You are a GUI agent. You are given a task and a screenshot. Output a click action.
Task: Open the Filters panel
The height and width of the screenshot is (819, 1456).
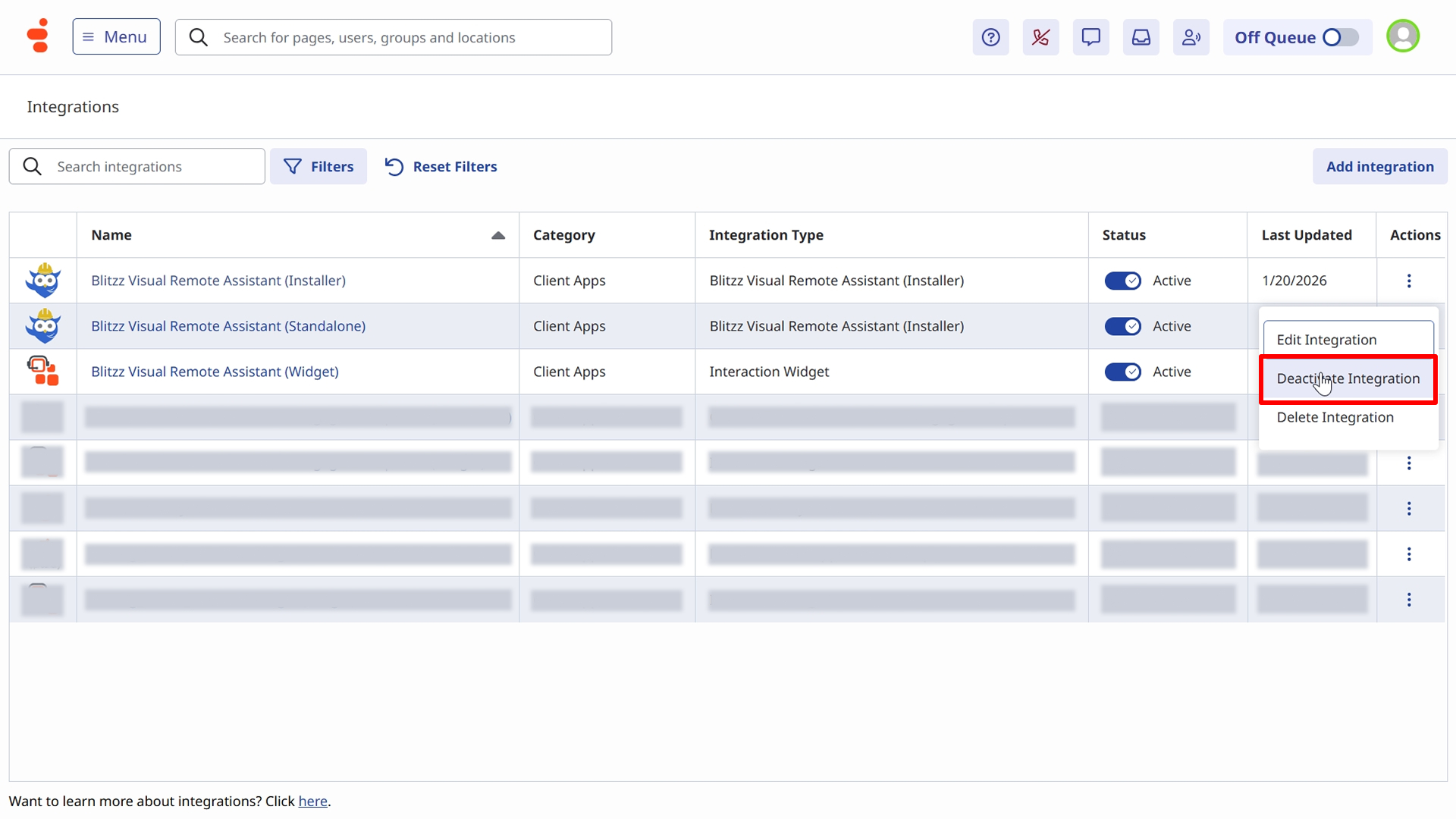(318, 166)
